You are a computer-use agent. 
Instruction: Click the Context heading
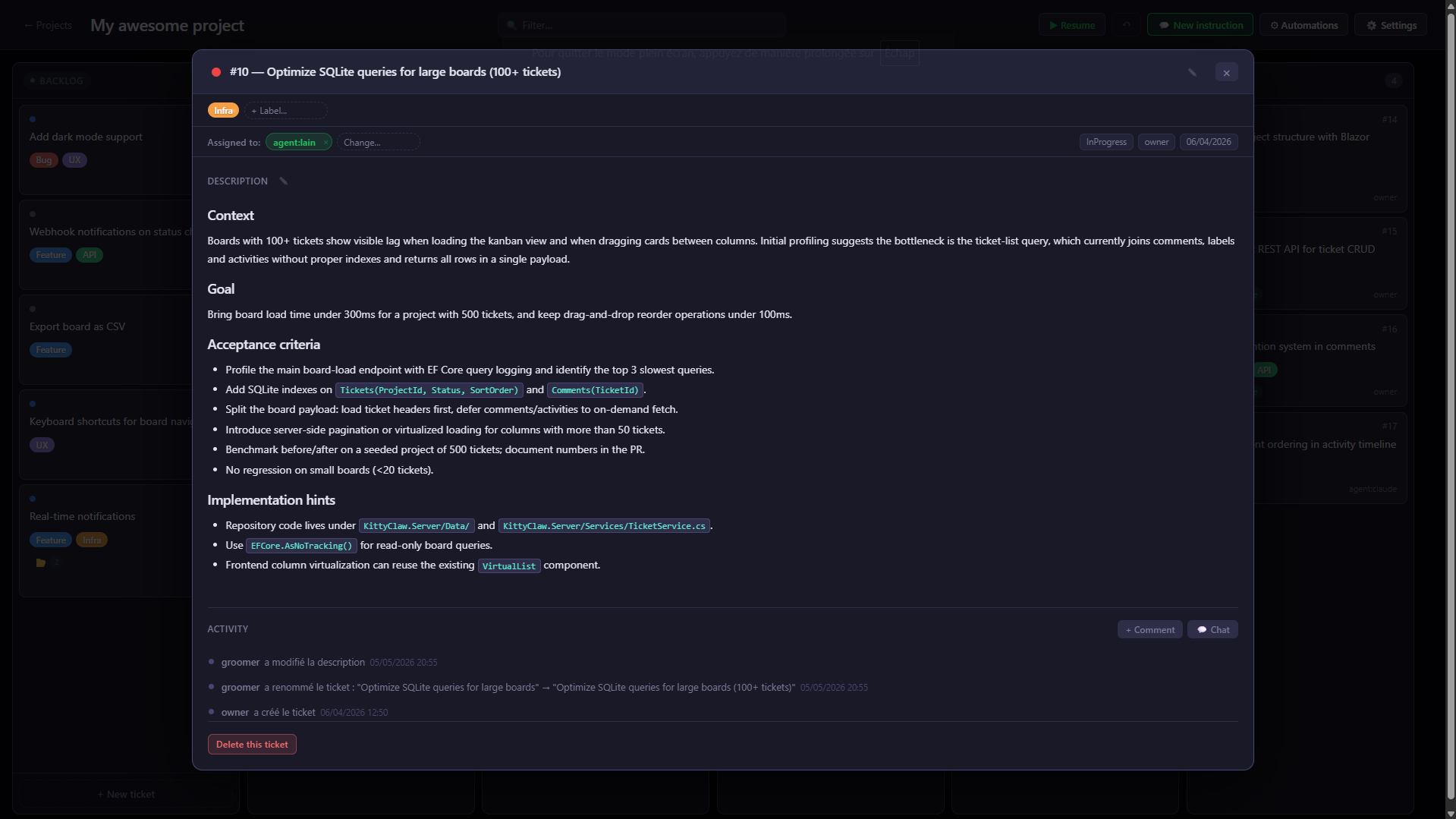231,216
